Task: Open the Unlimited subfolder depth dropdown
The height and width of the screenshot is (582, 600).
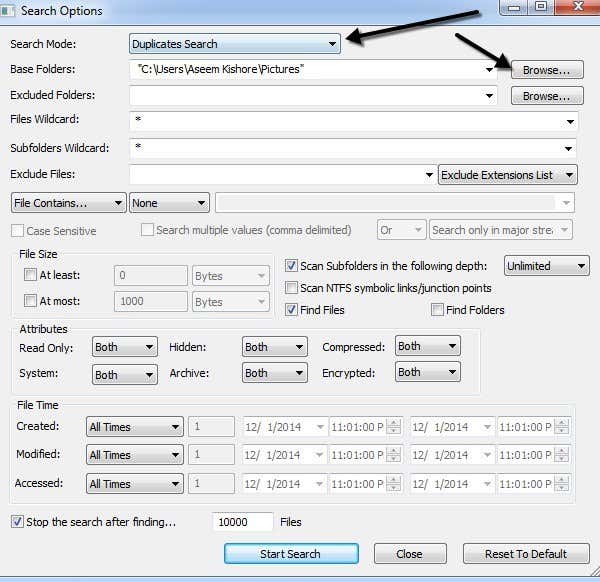Action: click(547, 266)
